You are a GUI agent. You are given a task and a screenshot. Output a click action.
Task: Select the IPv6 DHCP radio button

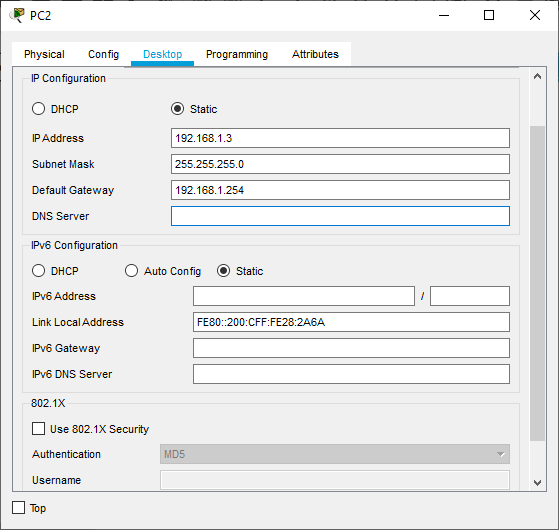point(39,271)
